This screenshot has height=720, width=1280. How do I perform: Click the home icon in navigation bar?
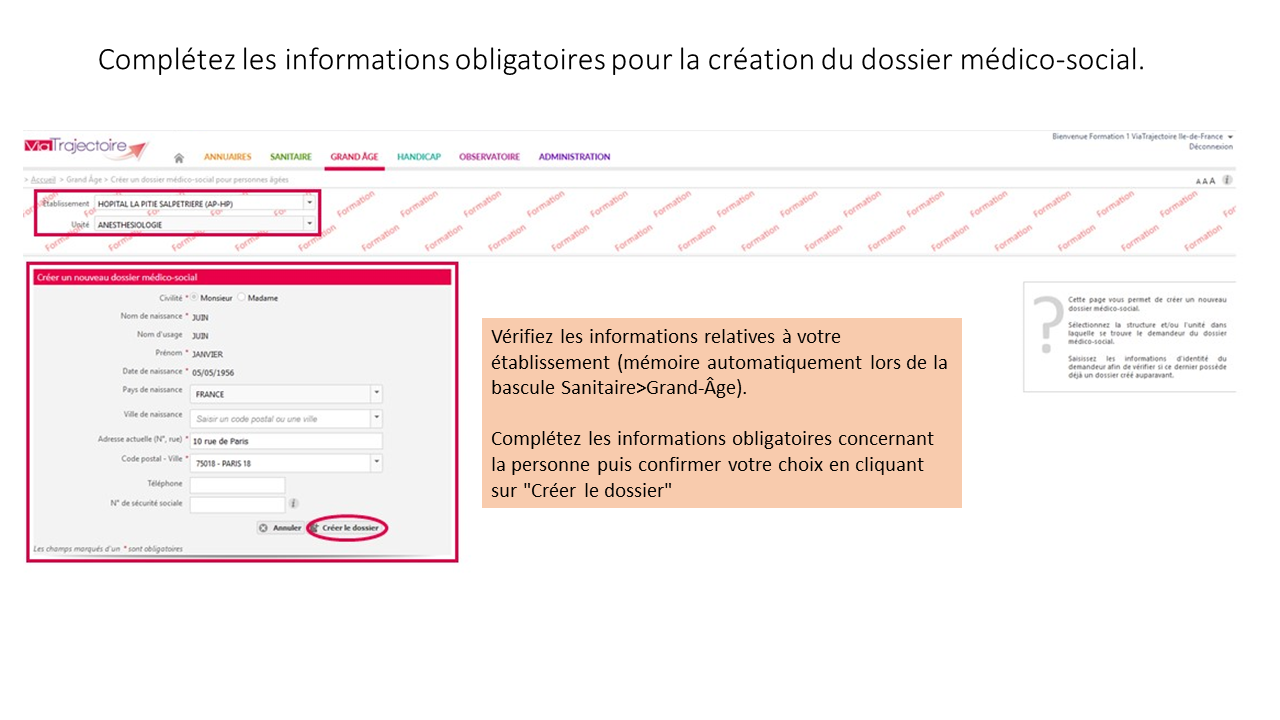point(179,158)
